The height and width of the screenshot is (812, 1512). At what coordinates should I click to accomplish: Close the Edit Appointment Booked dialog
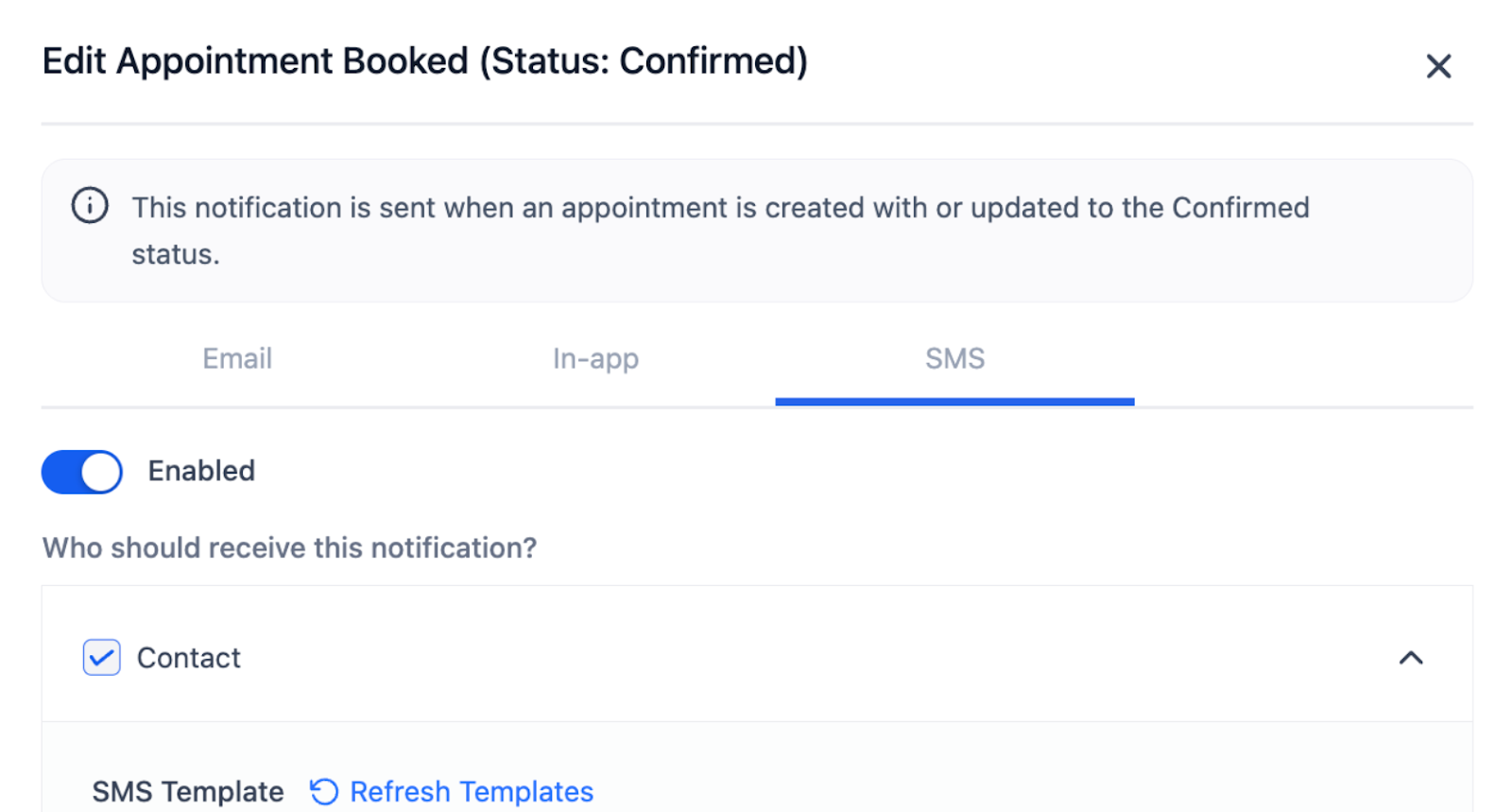(x=1438, y=66)
